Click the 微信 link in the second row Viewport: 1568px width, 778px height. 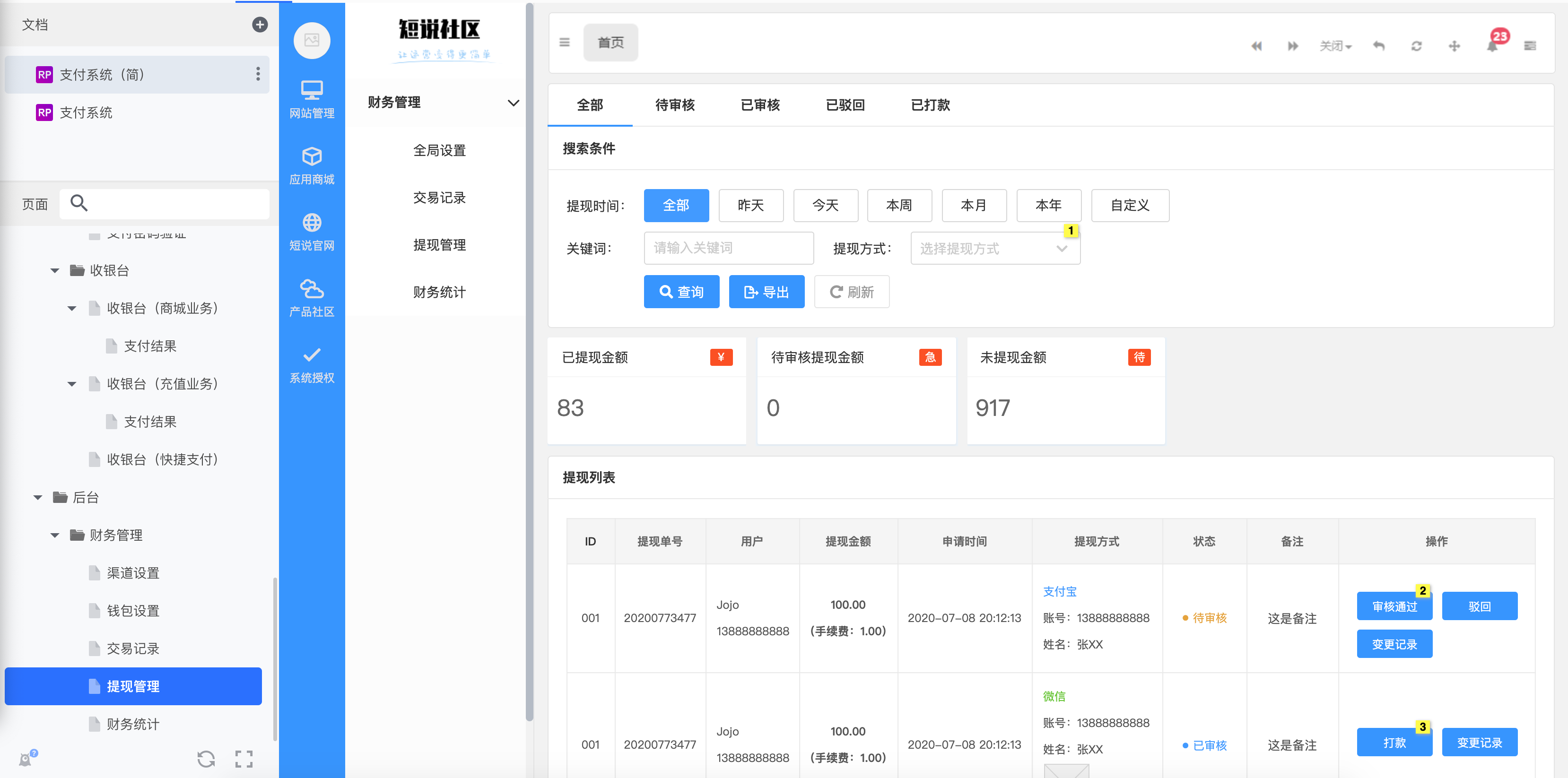coord(1054,696)
